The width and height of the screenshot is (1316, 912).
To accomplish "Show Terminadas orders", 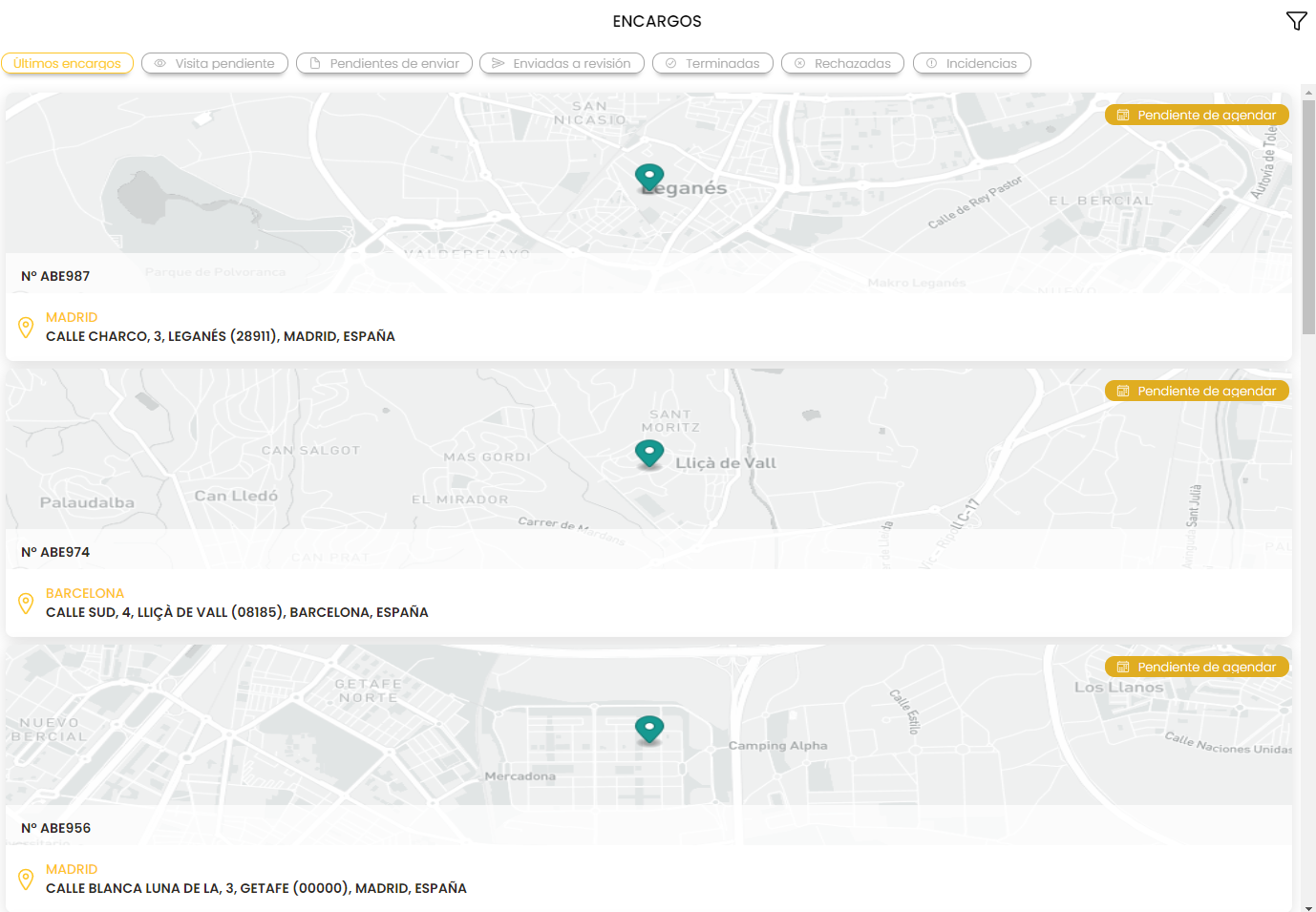I will (x=712, y=63).
